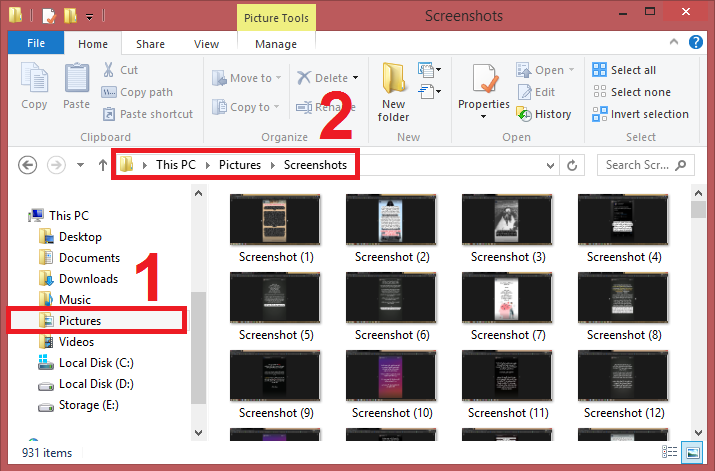Click the History icon in Open group
715x471 pixels.
[544, 114]
